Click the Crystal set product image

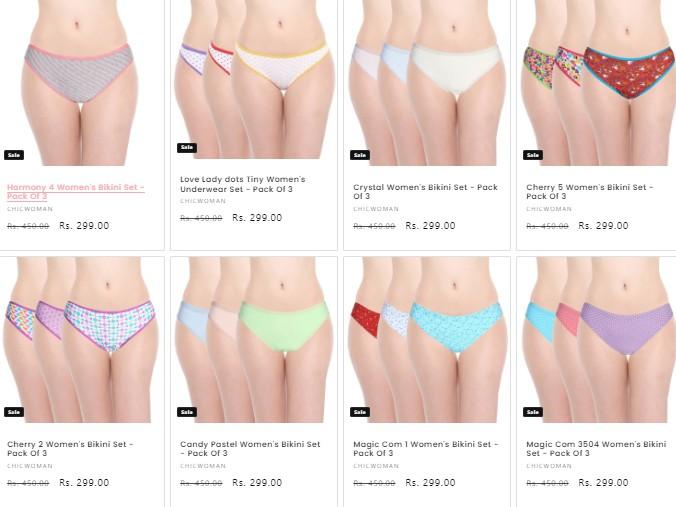pos(427,83)
